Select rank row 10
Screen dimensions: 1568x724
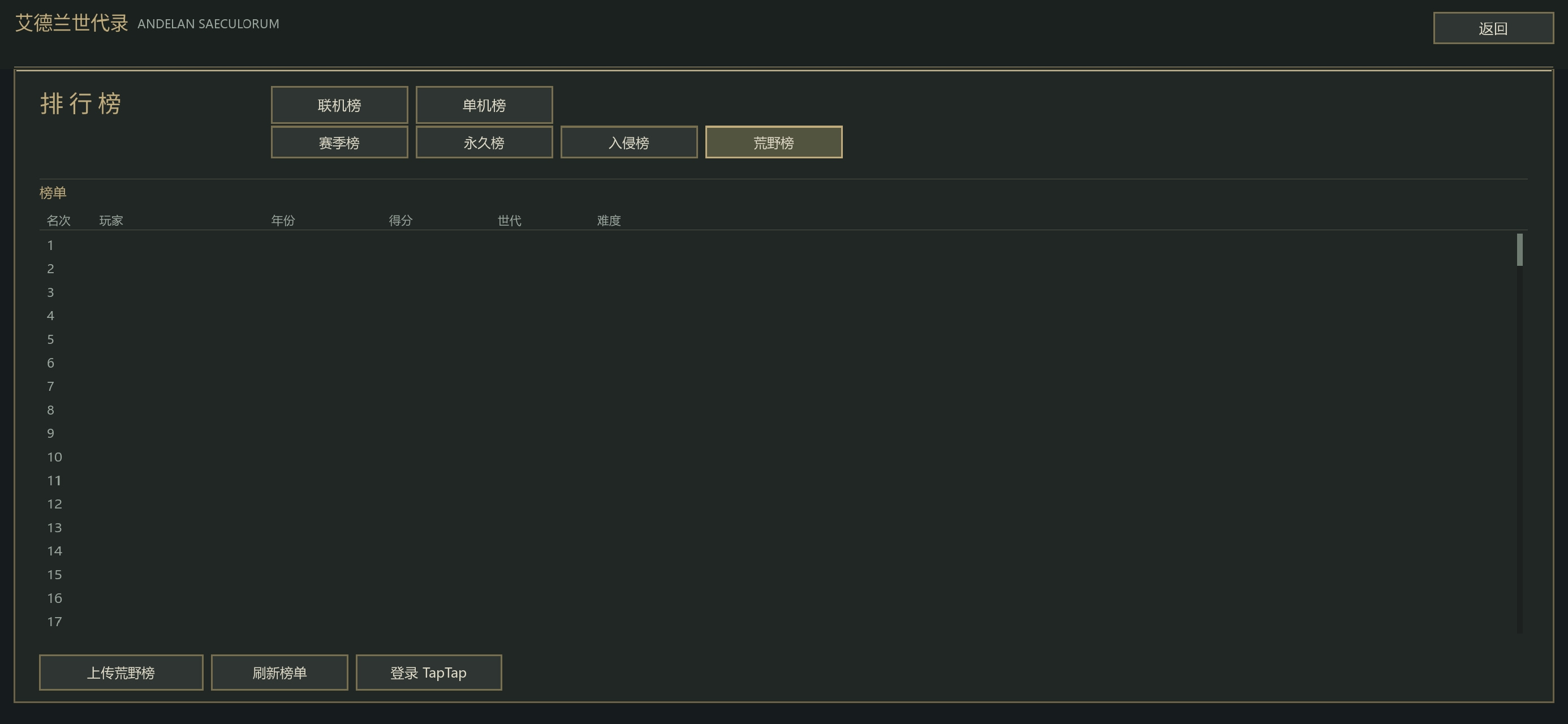click(x=776, y=456)
